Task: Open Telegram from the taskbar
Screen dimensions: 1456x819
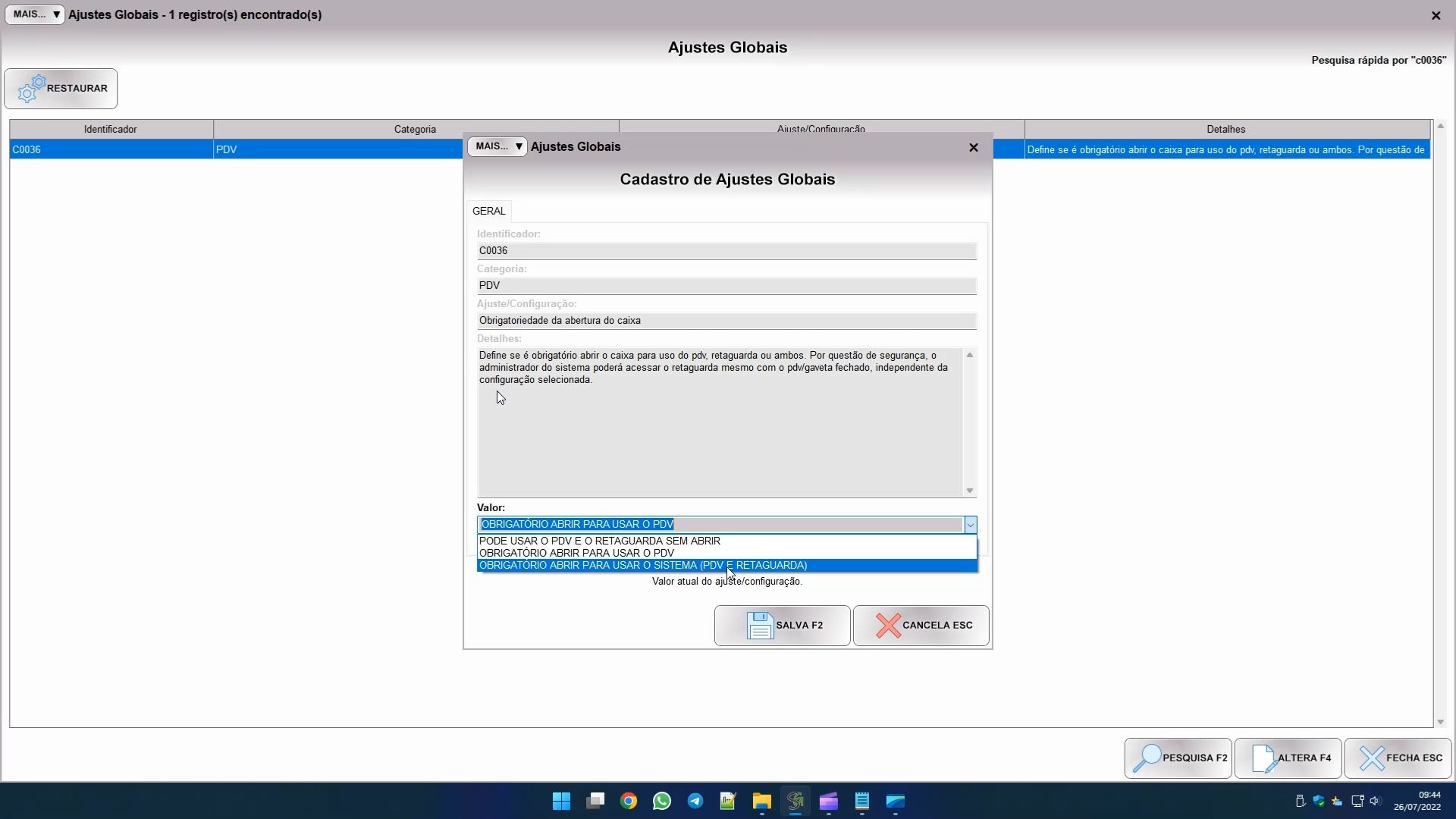Action: [695, 801]
